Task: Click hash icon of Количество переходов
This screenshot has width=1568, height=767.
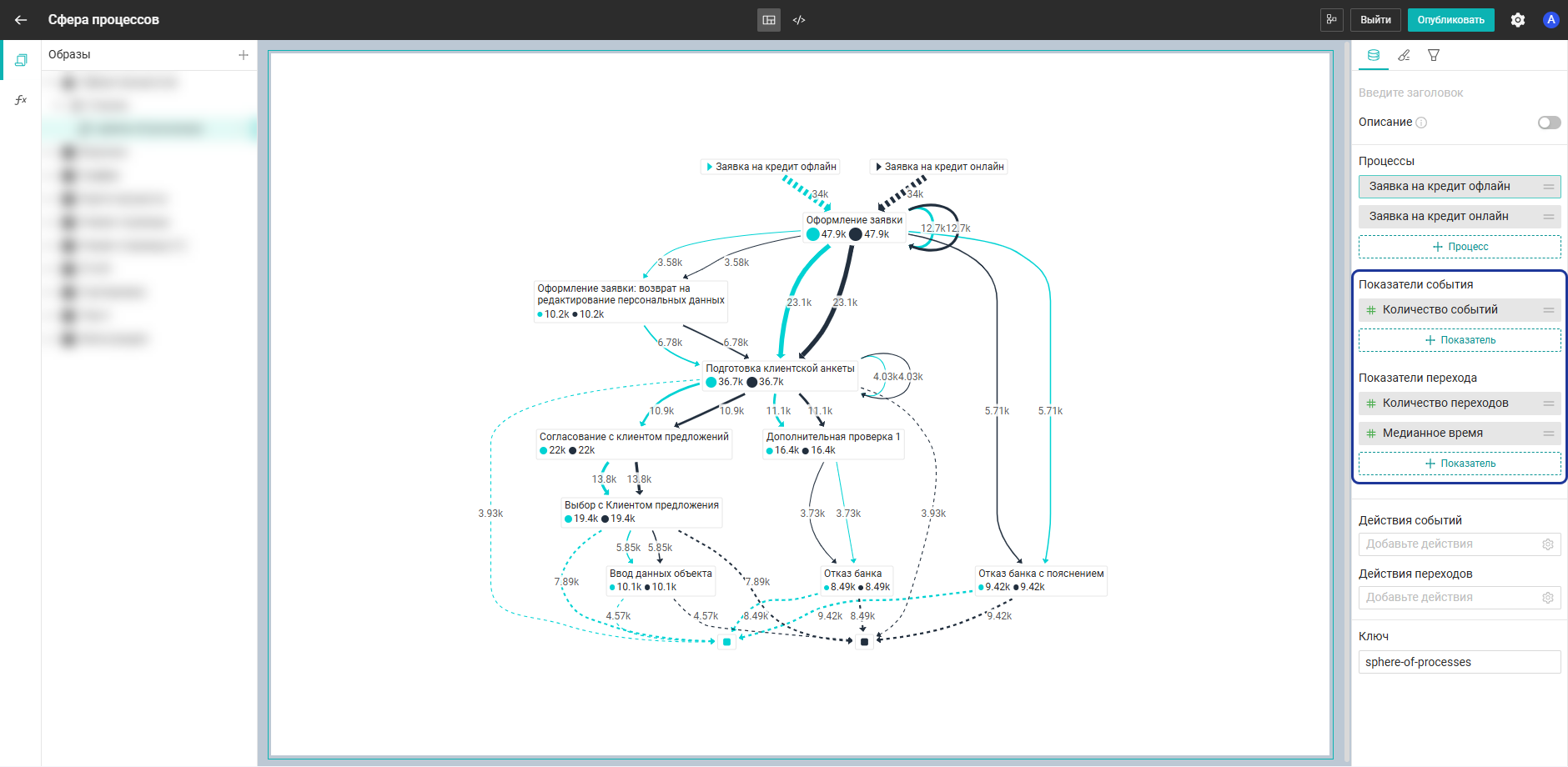Action: (x=1370, y=404)
